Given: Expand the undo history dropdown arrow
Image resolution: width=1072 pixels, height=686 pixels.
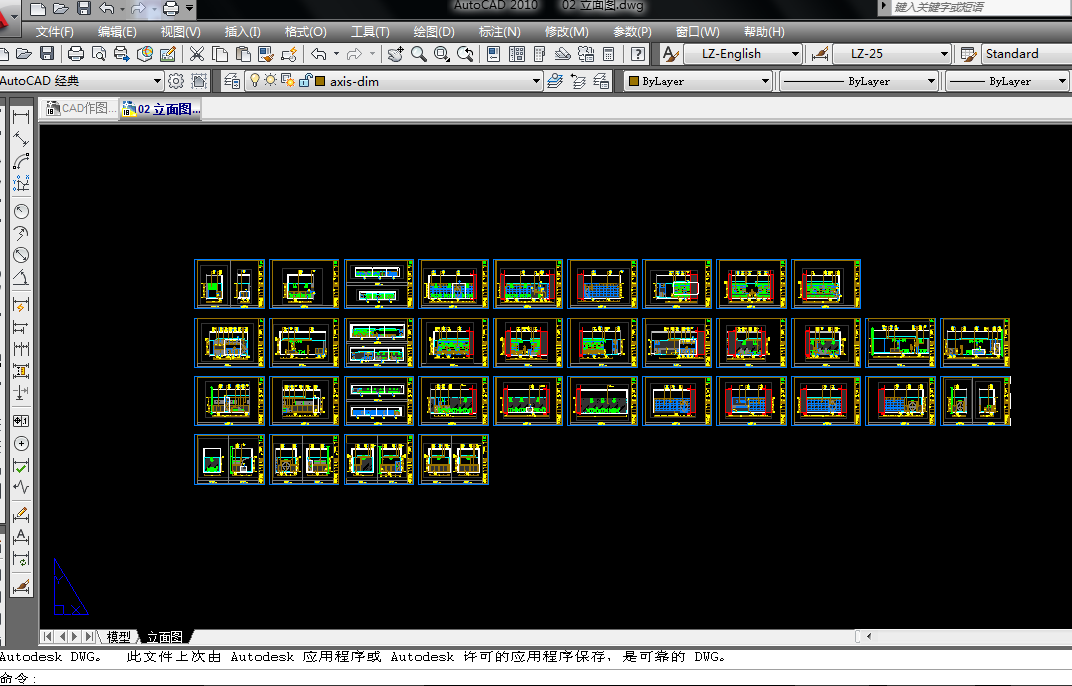Looking at the screenshot, I should click(336, 54).
